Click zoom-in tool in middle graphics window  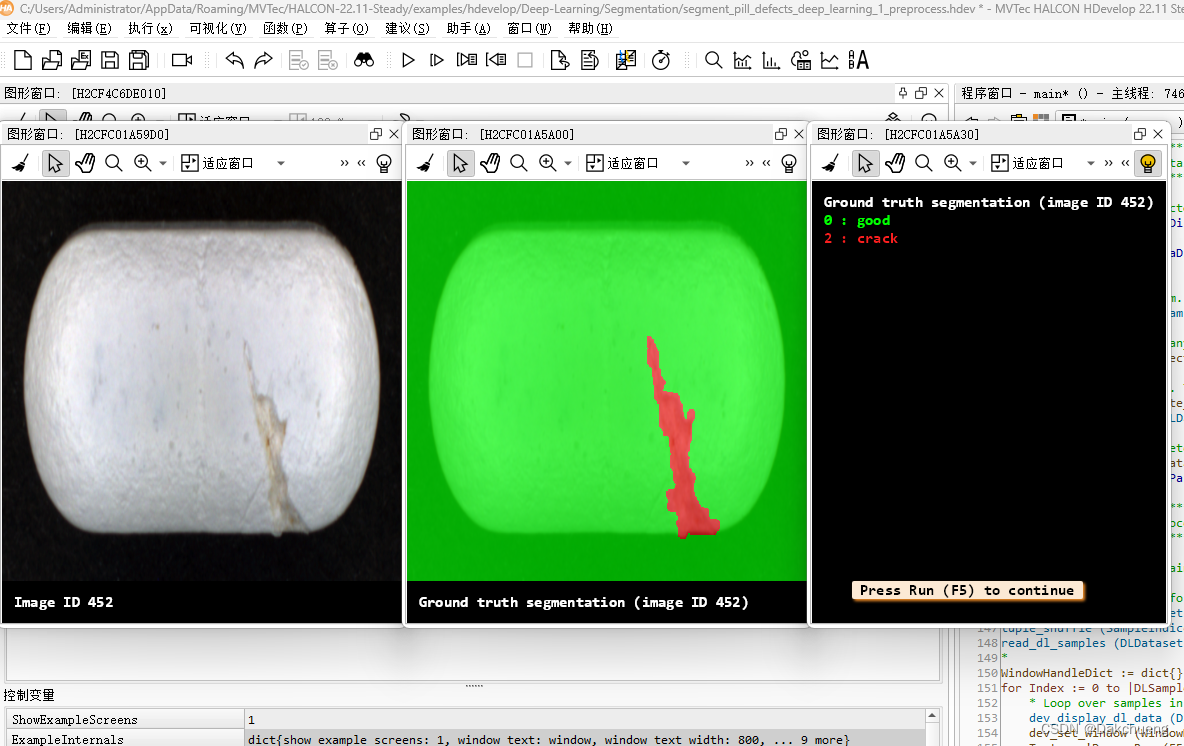547,163
